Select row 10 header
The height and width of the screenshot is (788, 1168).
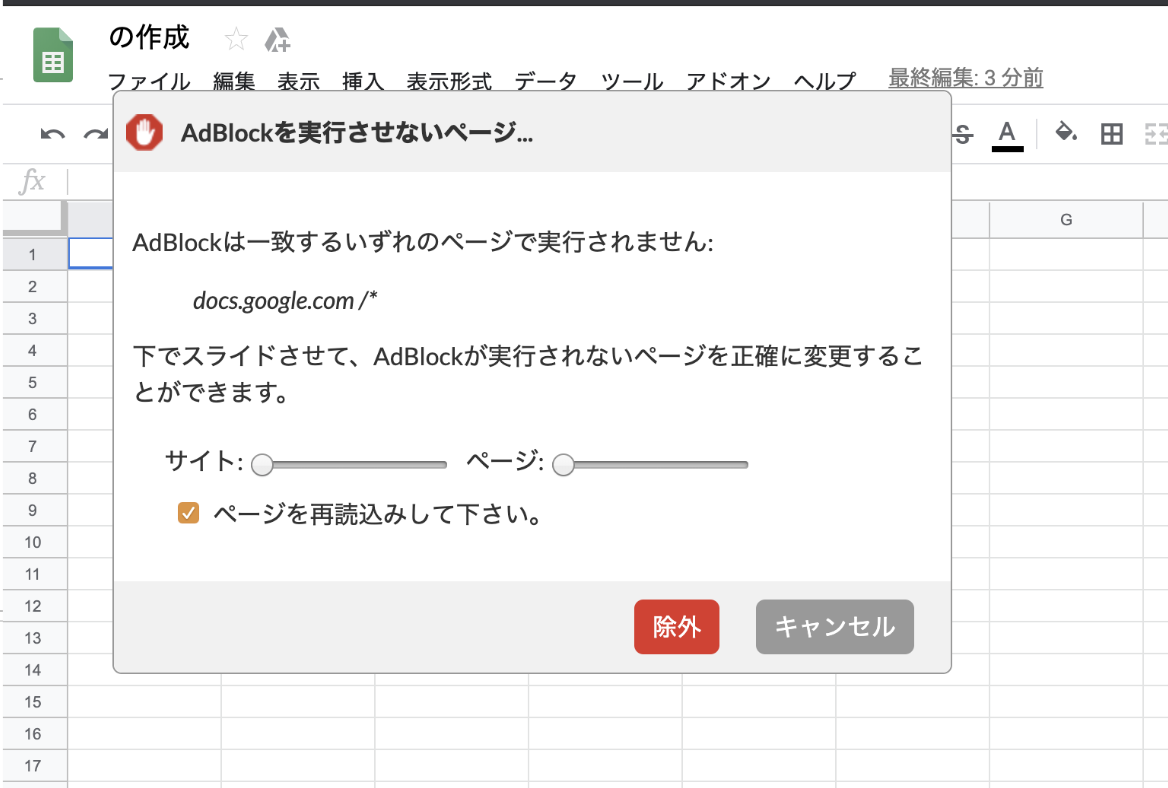tap(33, 542)
